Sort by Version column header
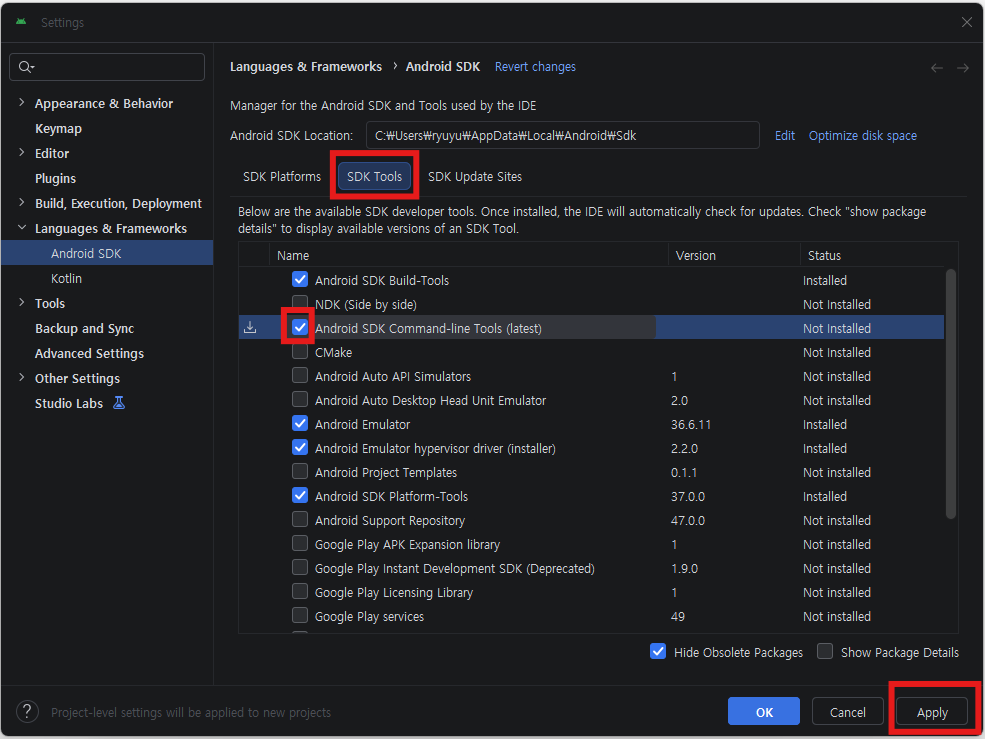The height and width of the screenshot is (739, 985). point(734,255)
